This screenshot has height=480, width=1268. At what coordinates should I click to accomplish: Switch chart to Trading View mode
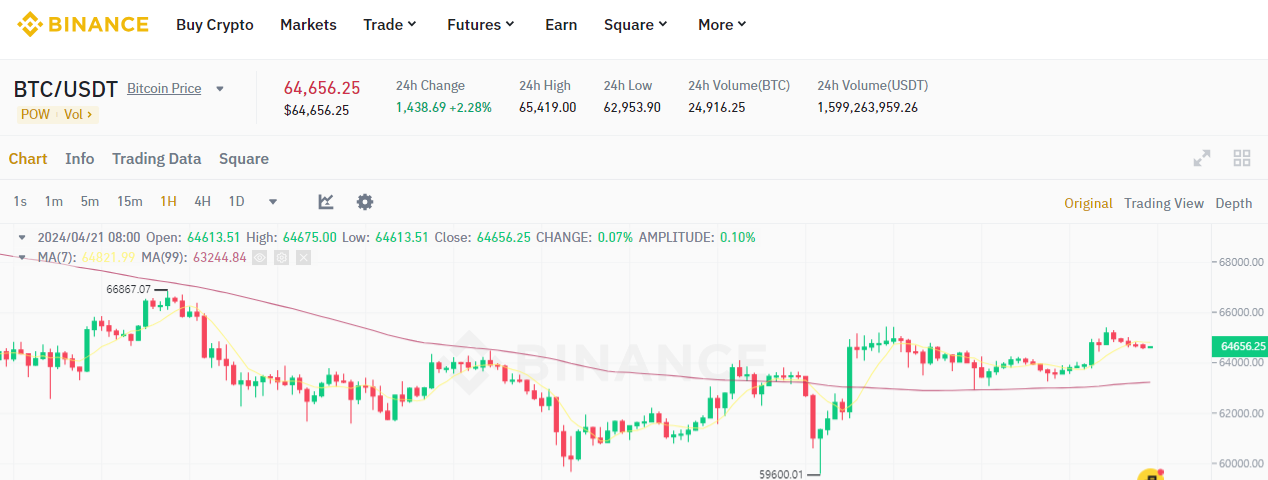(1163, 203)
